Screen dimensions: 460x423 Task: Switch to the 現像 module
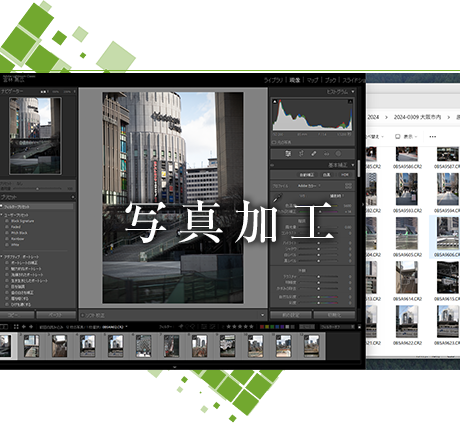pos(295,80)
